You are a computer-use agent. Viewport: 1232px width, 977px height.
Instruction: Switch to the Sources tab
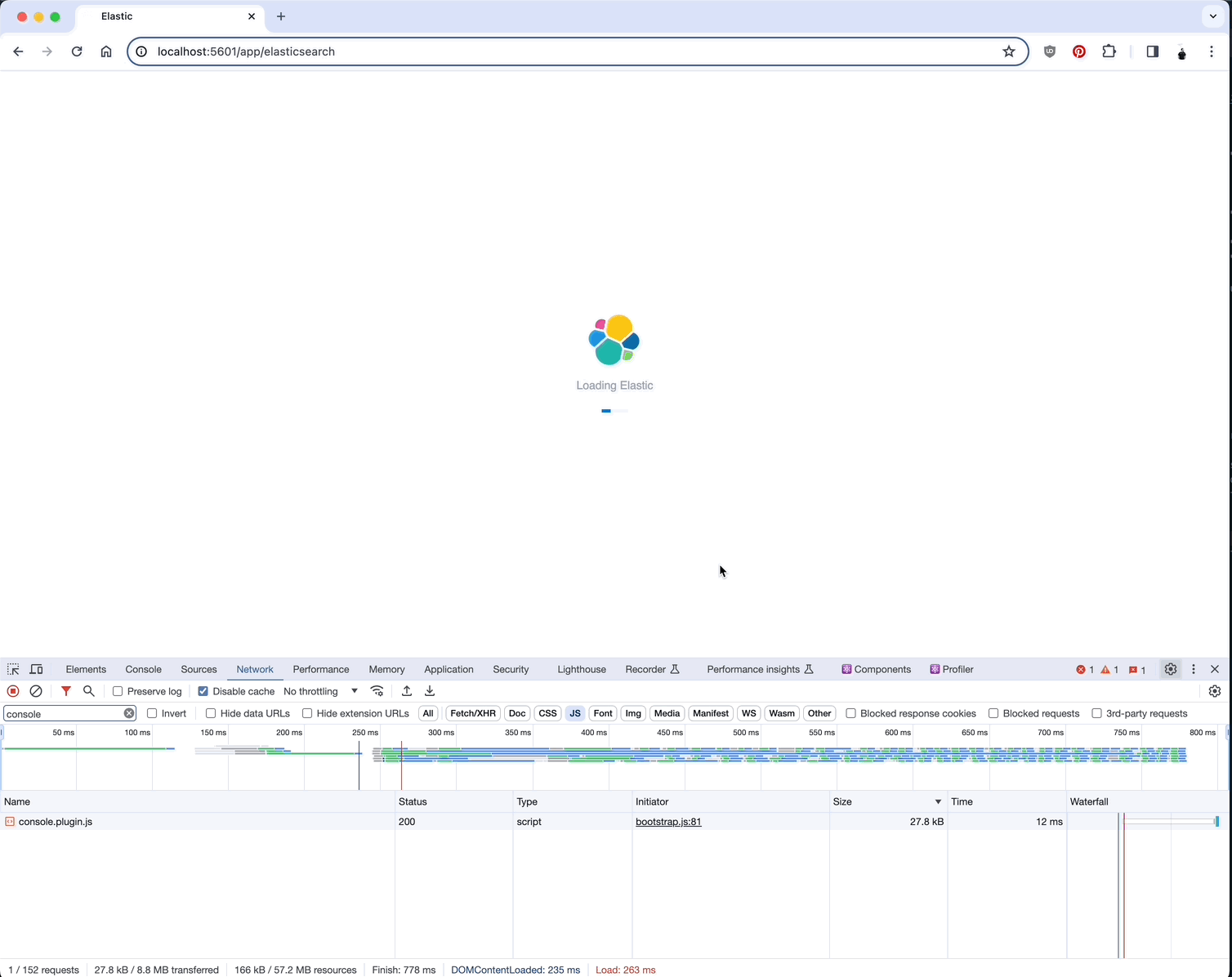(199, 669)
